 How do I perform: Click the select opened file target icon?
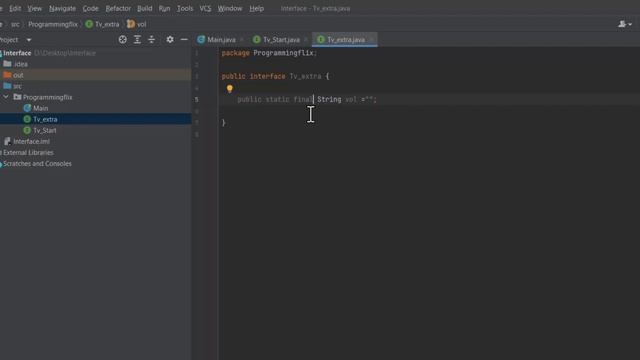122,40
